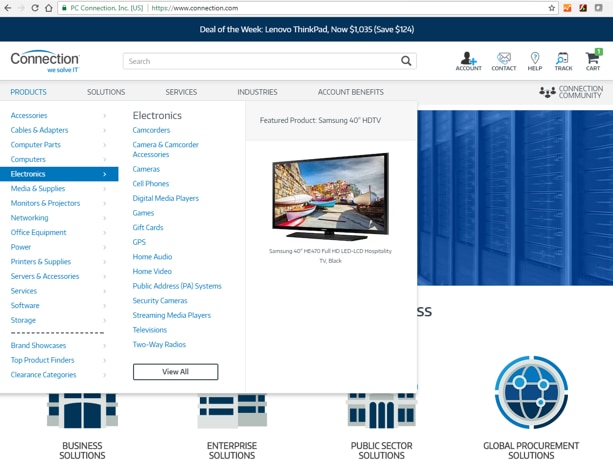Expand the Clearance Categories submenu arrow
Screen dimensions: 613x469
coord(104,375)
